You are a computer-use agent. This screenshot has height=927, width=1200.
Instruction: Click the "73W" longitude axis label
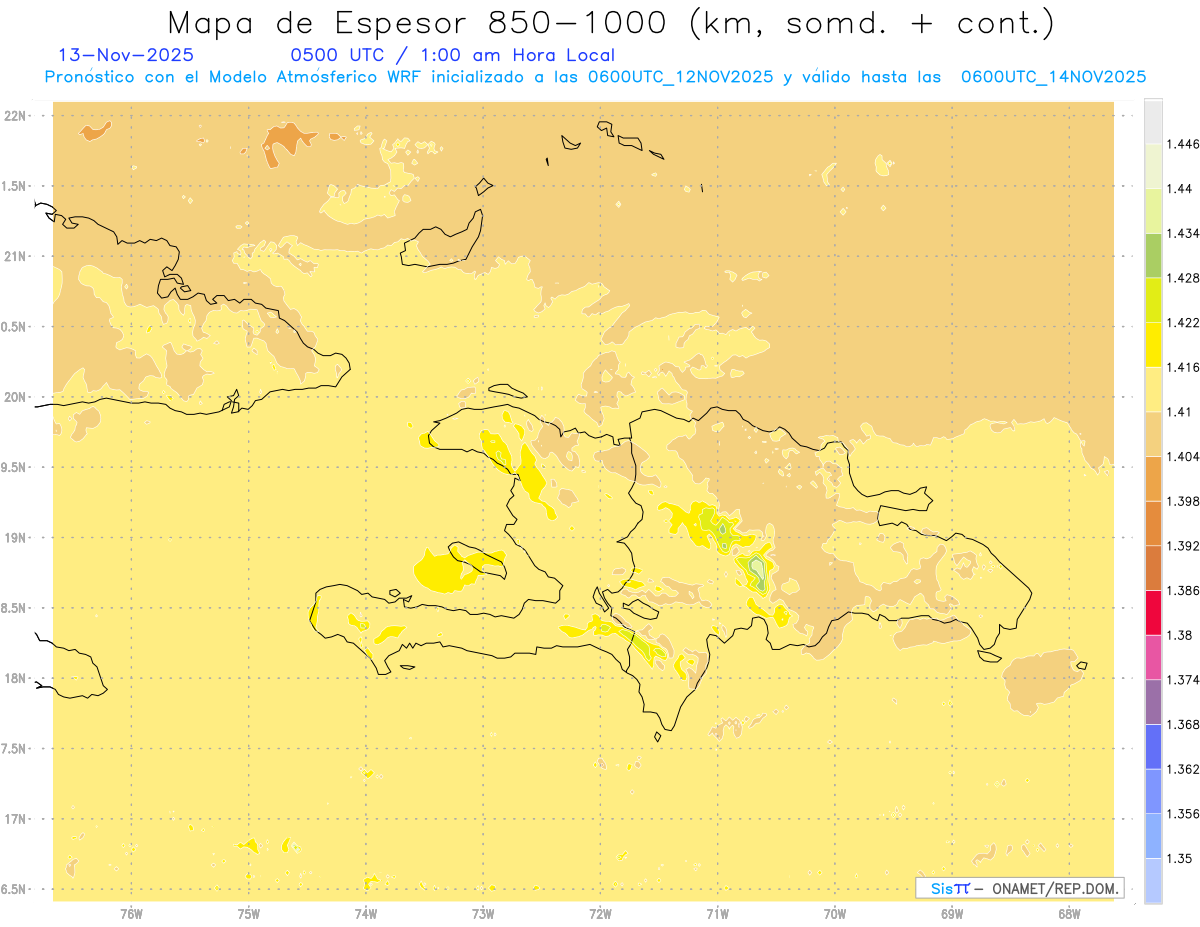(483, 914)
